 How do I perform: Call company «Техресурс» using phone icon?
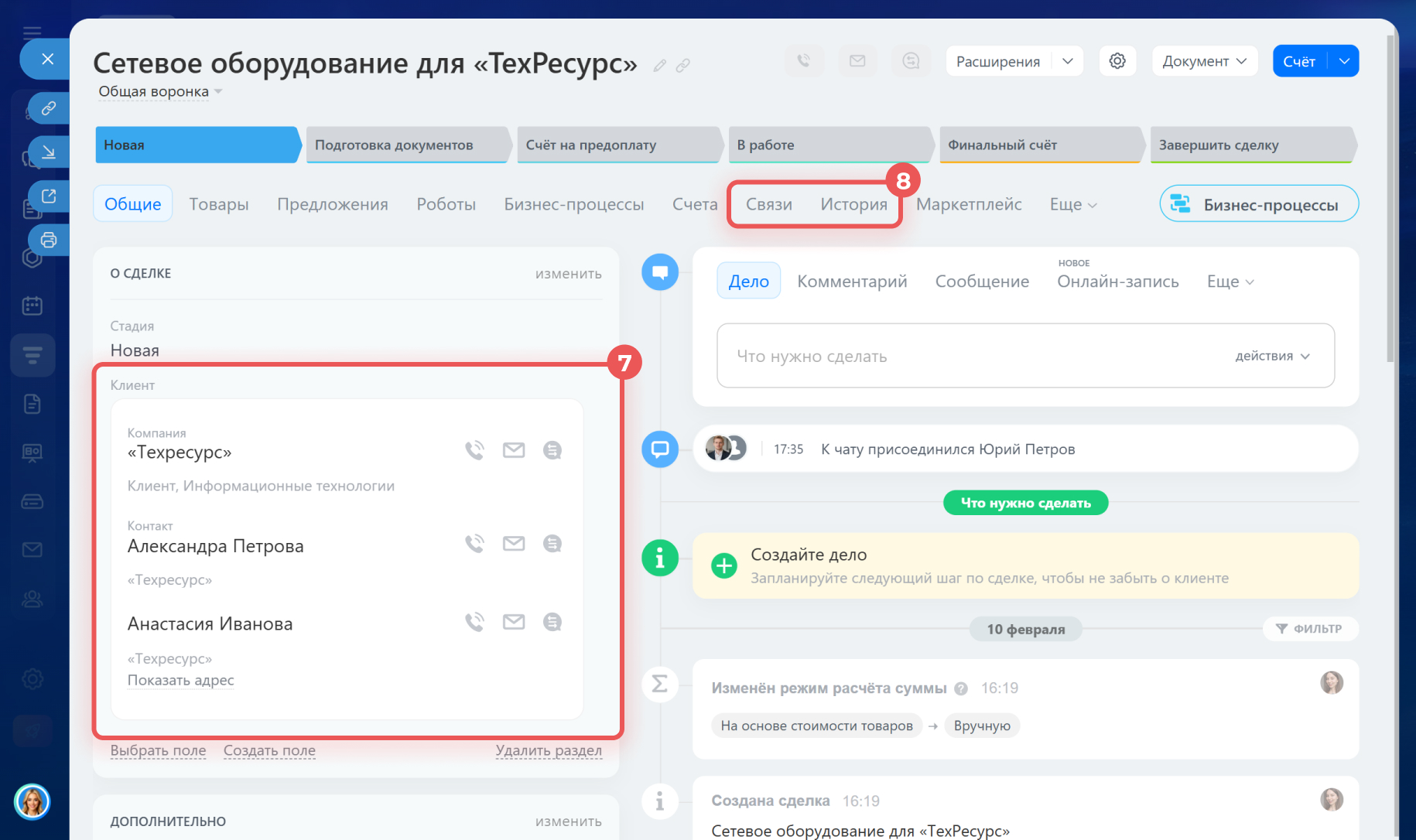click(474, 450)
